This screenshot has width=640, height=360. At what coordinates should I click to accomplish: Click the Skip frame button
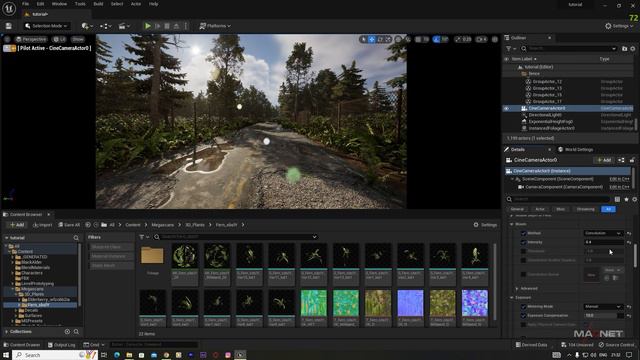158,26
